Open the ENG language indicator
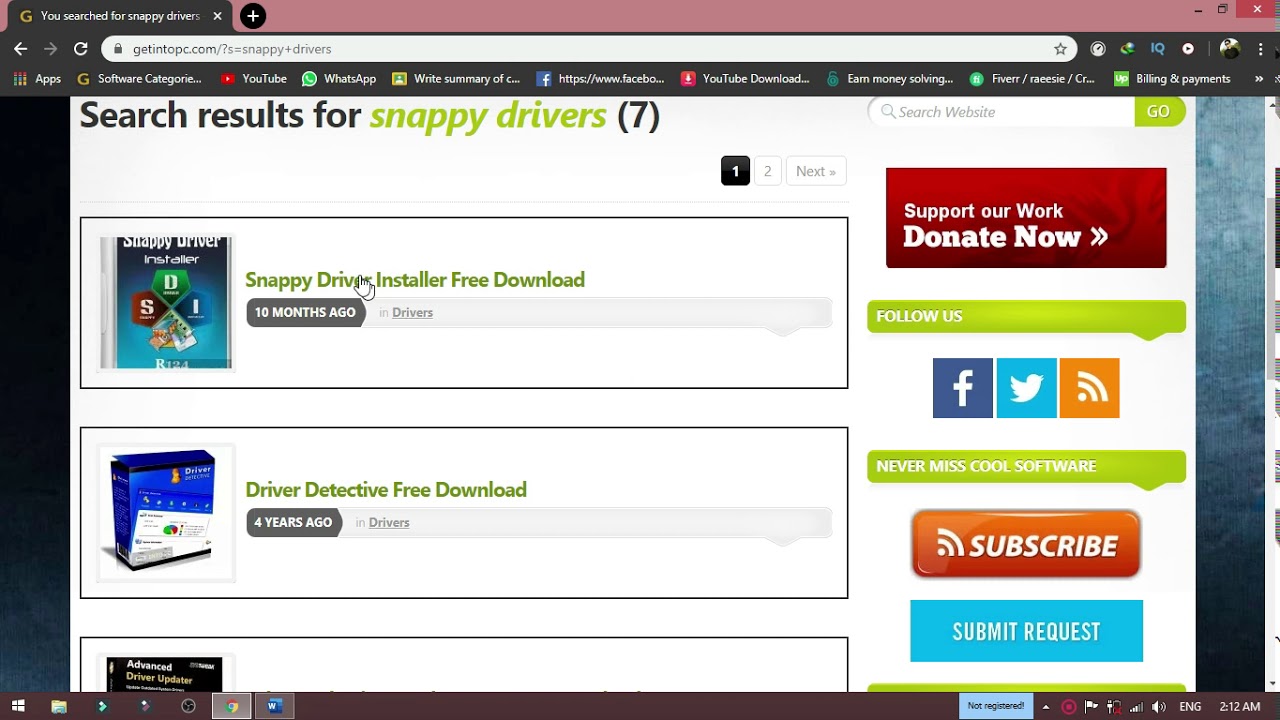This screenshot has height=720, width=1280. pyautogui.click(x=1190, y=707)
